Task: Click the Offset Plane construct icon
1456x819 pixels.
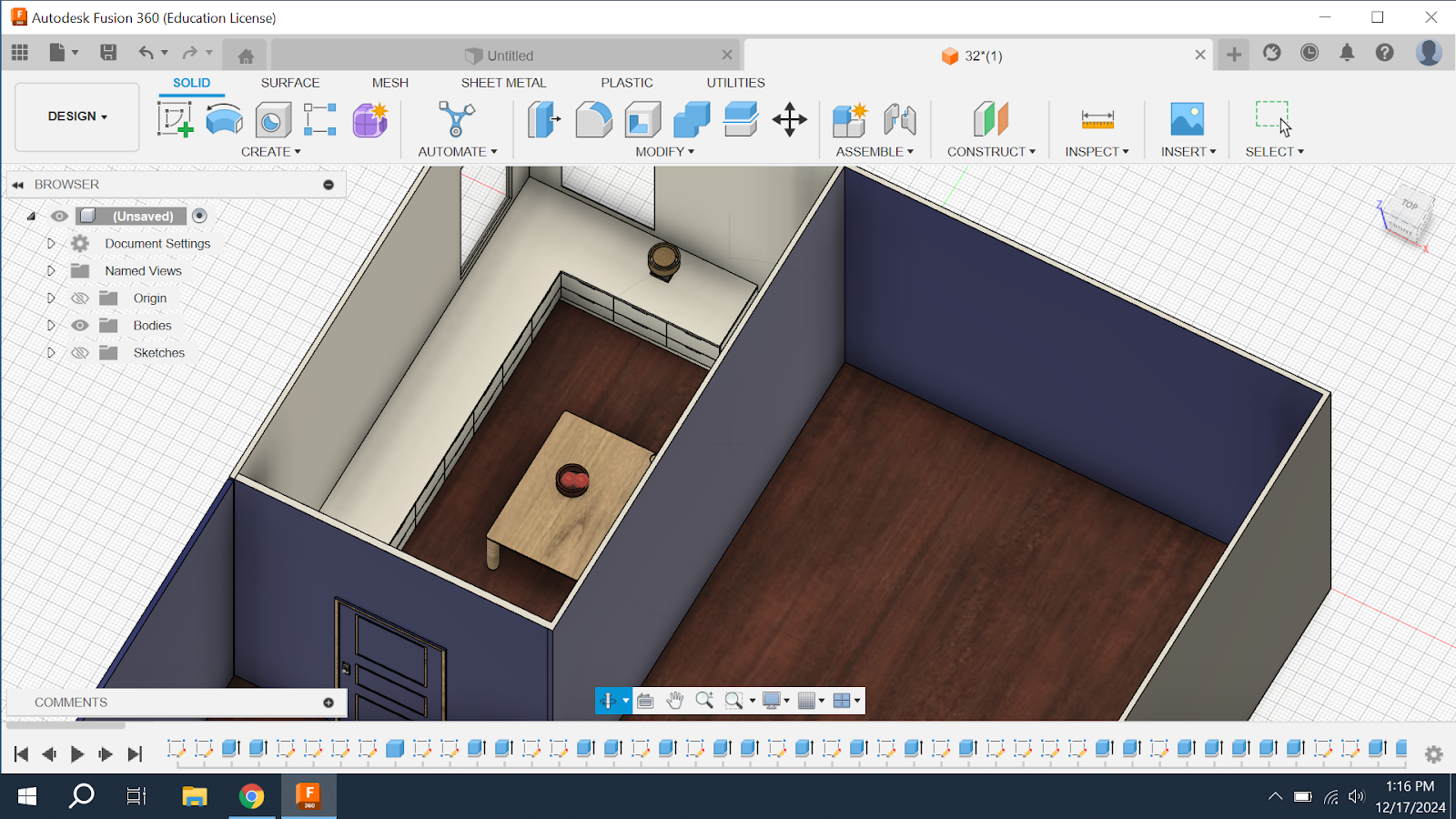Action: click(x=991, y=119)
